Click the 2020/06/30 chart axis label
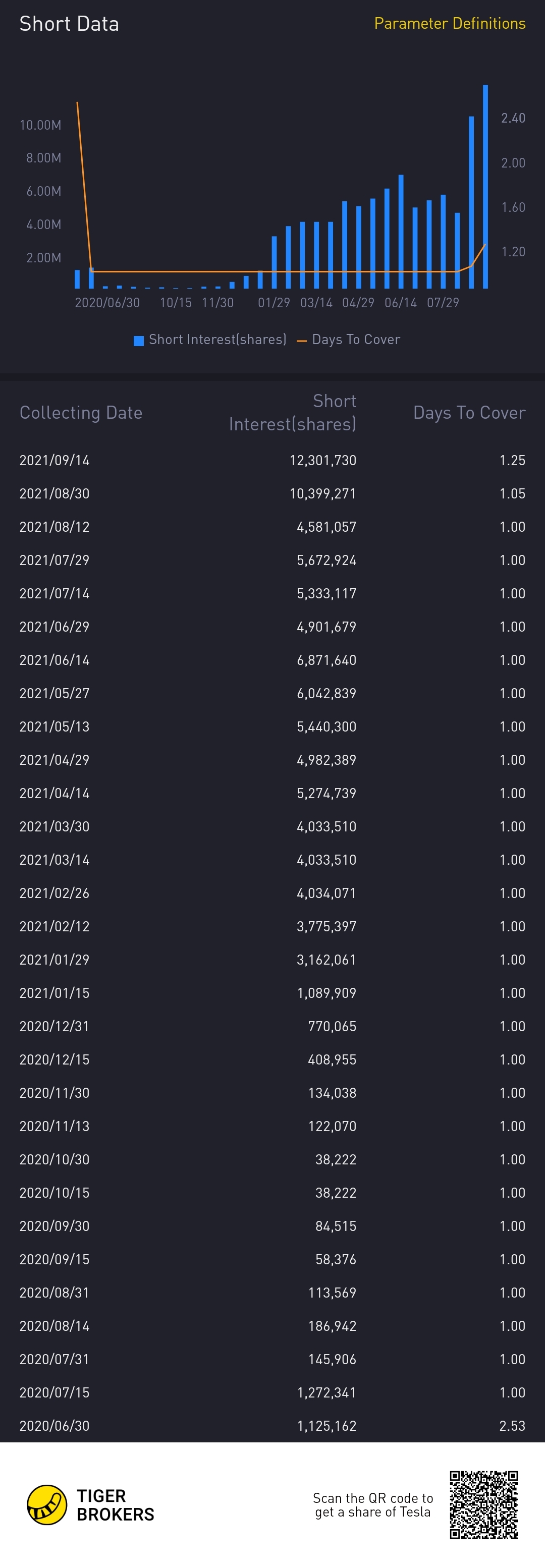The height and width of the screenshot is (1568, 545). point(107,303)
